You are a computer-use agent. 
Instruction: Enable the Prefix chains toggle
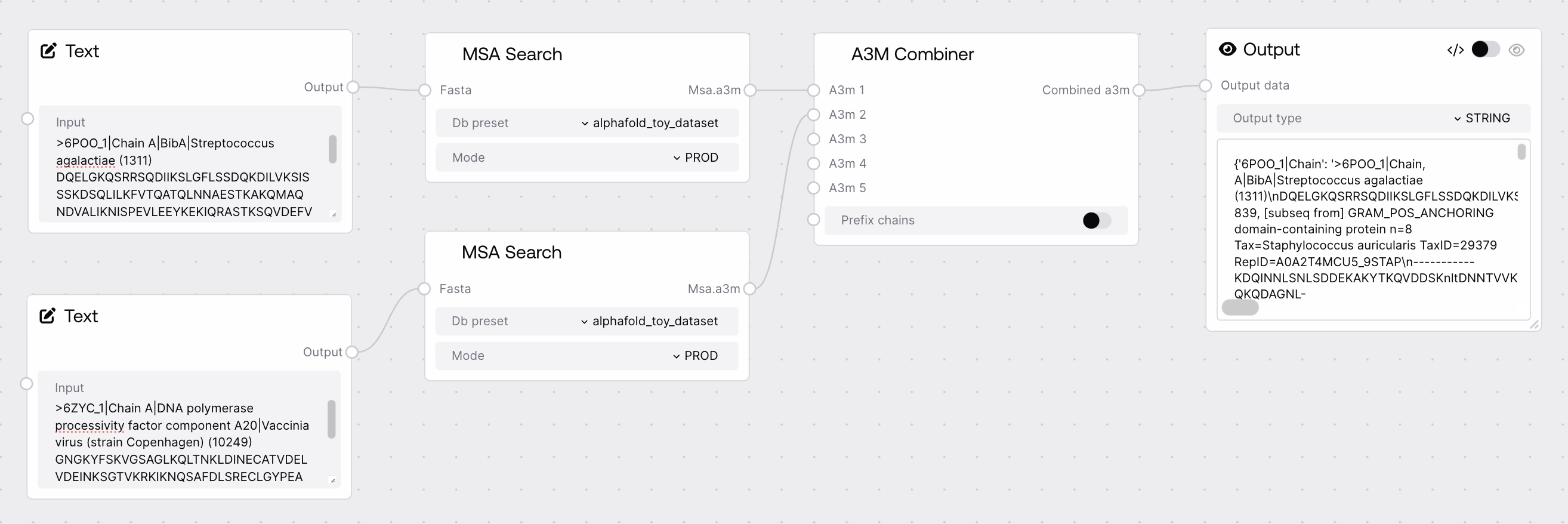click(x=1096, y=220)
